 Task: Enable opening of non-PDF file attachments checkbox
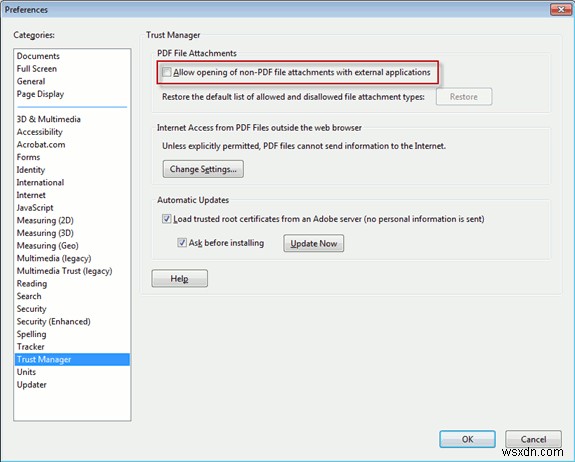point(167,72)
